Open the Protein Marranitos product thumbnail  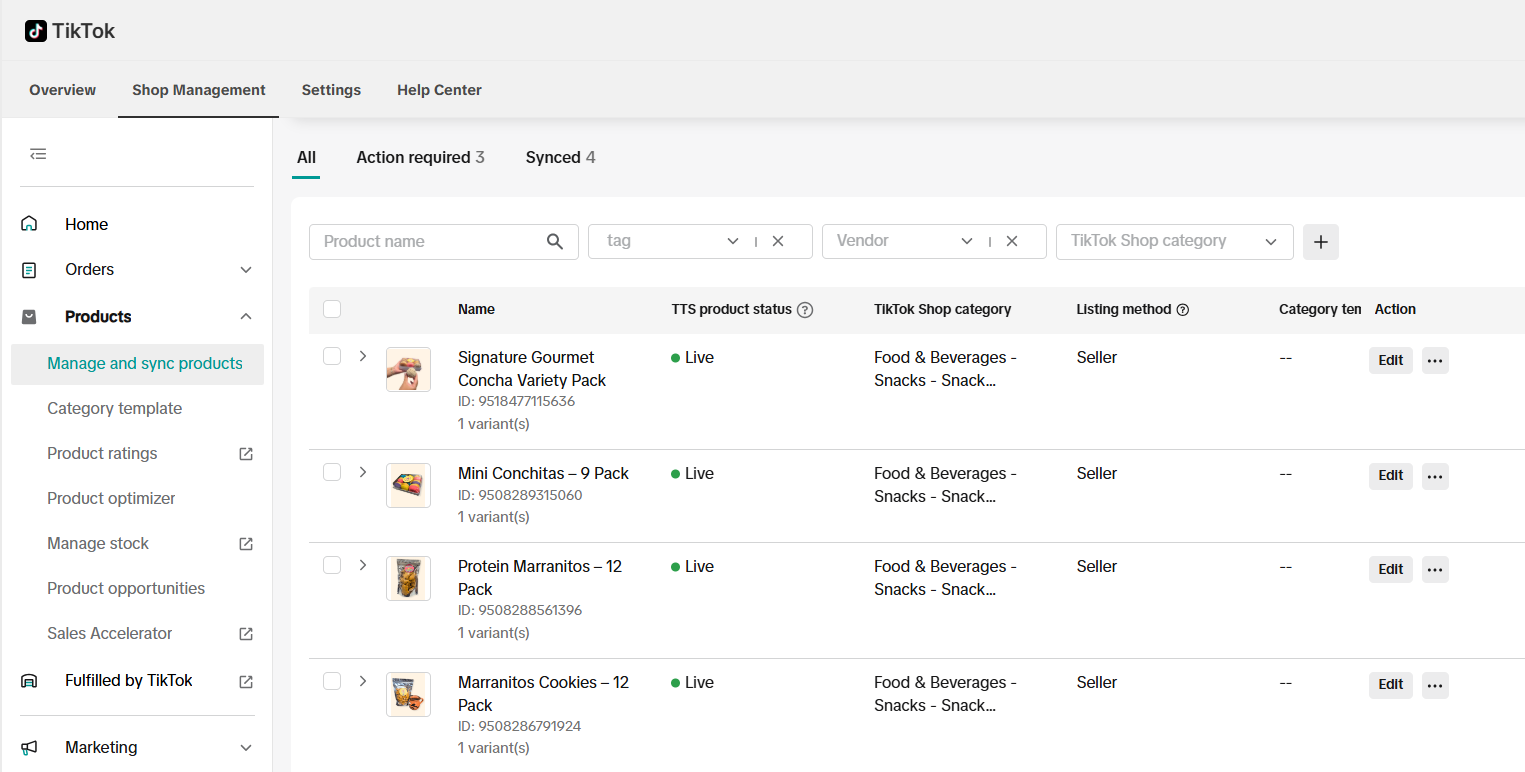408,579
